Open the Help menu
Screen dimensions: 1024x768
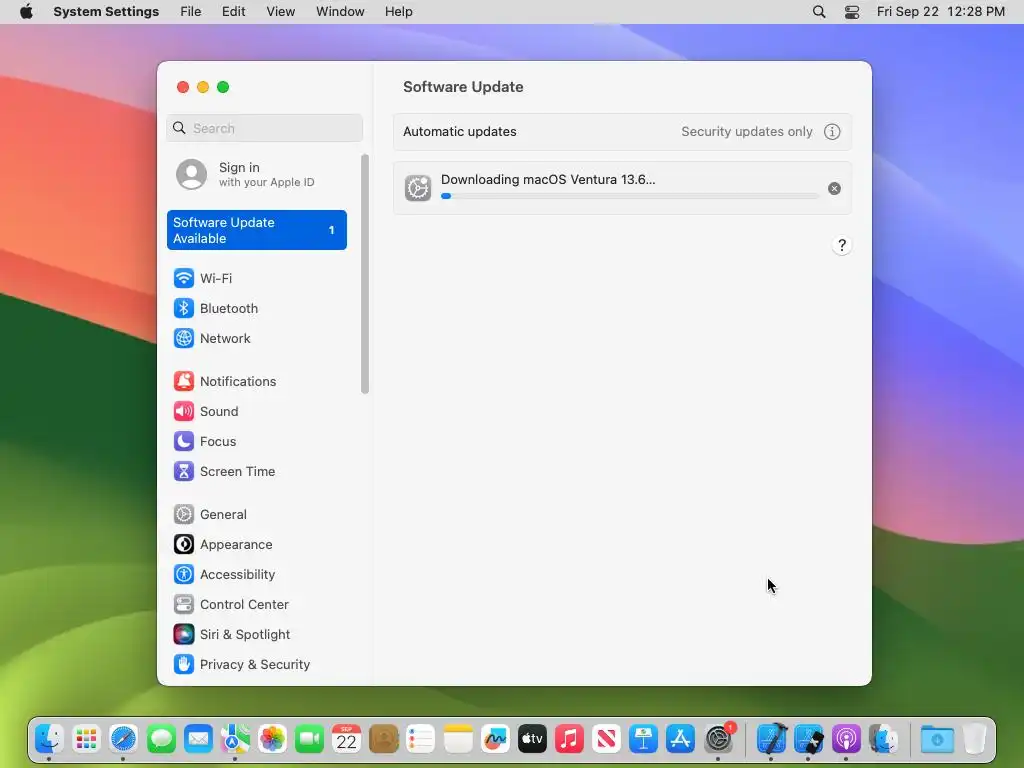point(398,12)
